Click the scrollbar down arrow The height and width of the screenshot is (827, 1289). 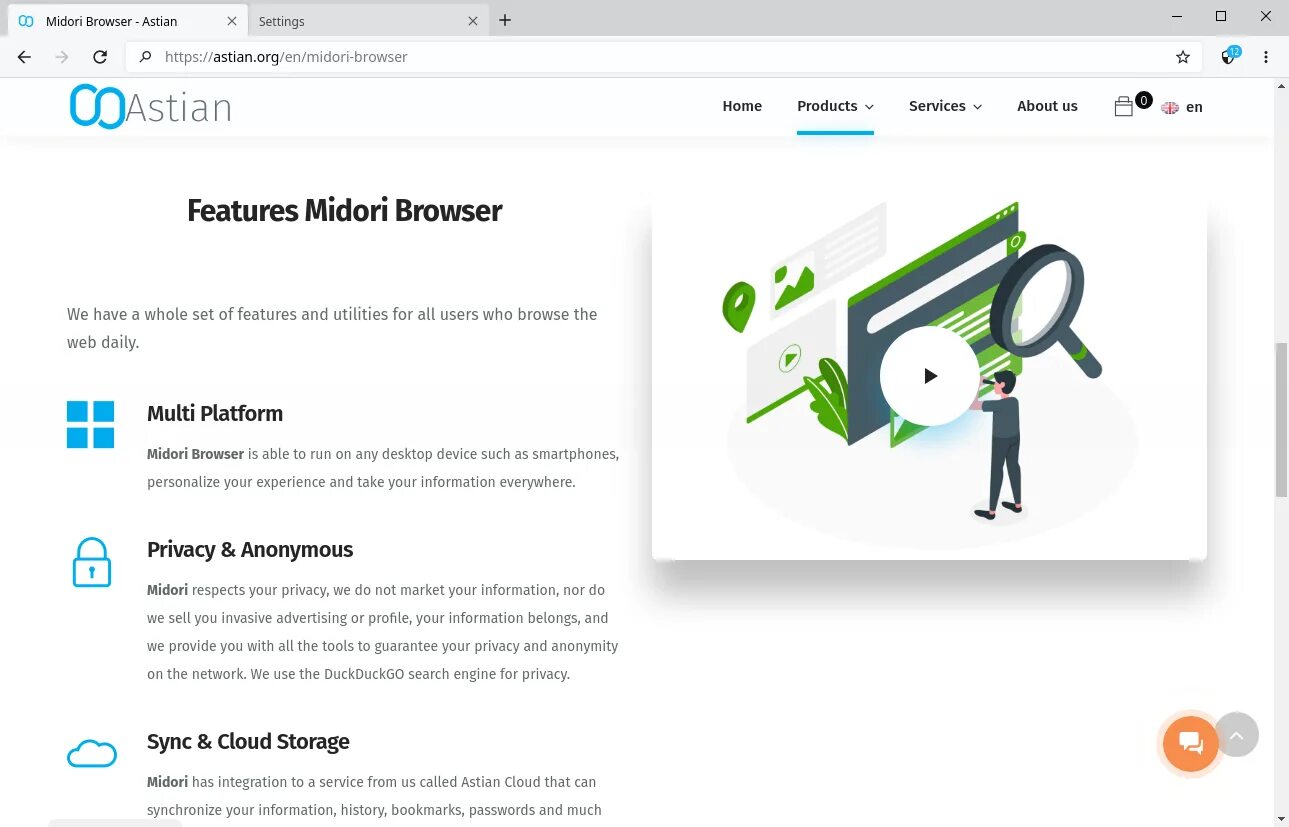(x=1281, y=819)
